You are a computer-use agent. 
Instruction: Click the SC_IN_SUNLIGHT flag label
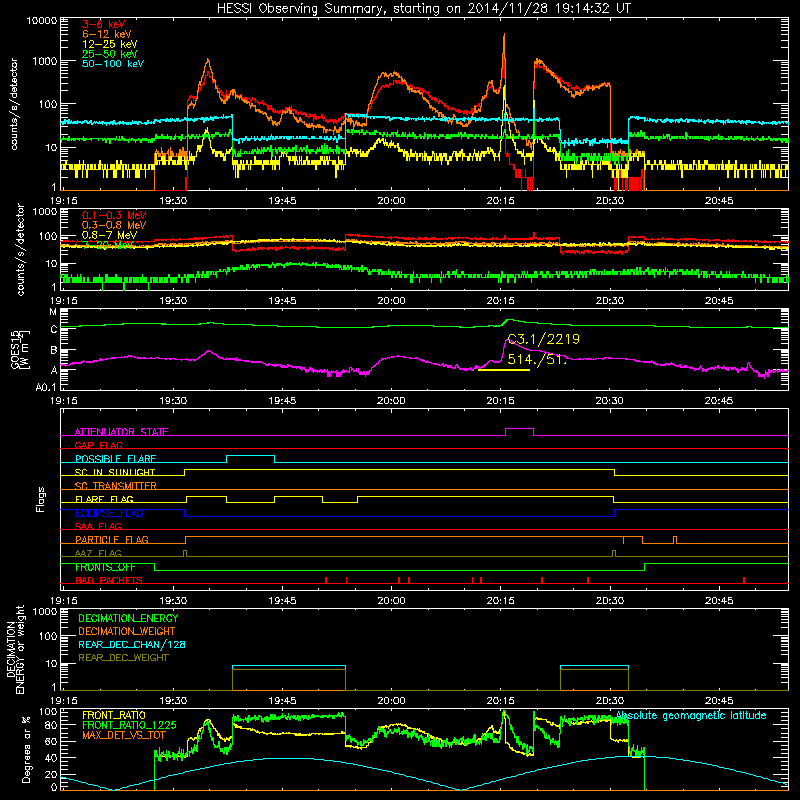[x=115, y=472]
